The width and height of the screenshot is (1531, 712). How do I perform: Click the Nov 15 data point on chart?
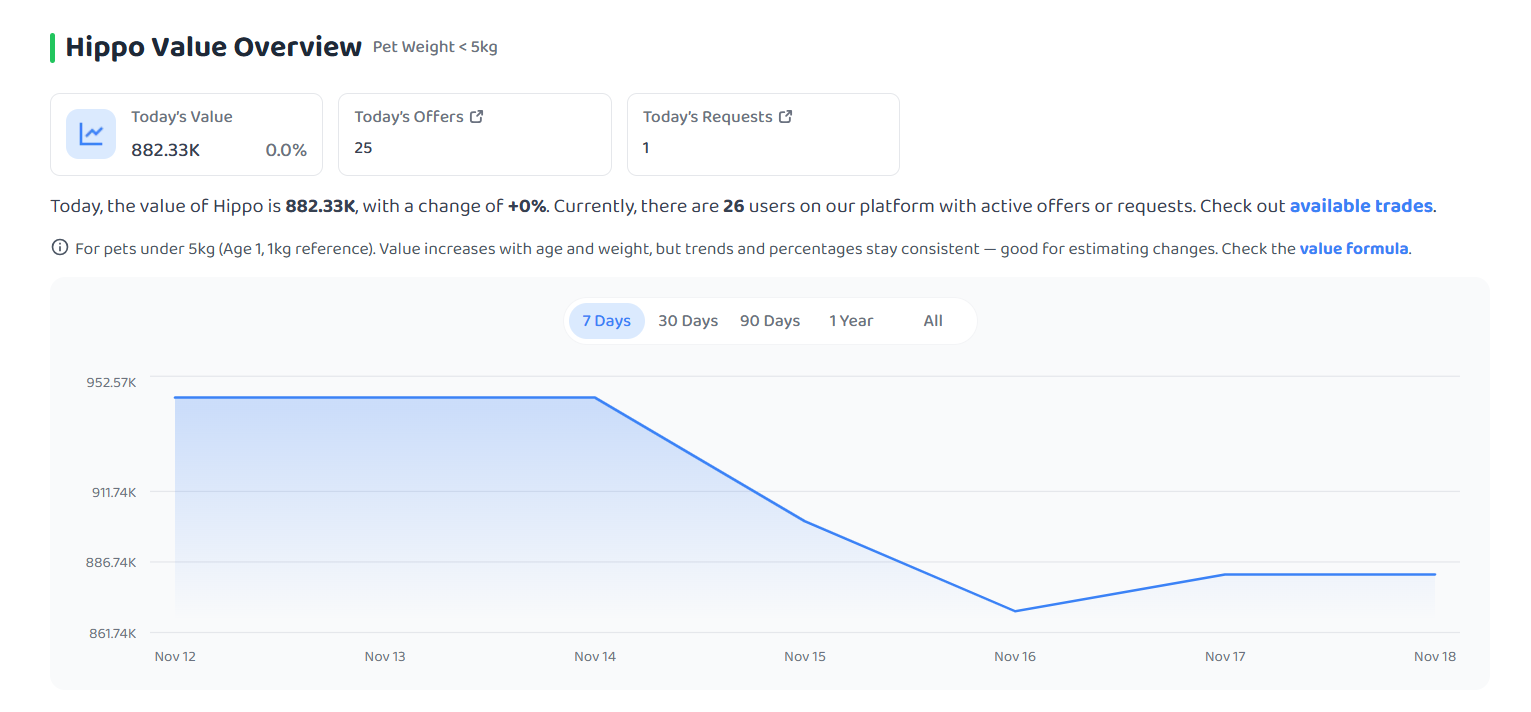click(x=805, y=521)
